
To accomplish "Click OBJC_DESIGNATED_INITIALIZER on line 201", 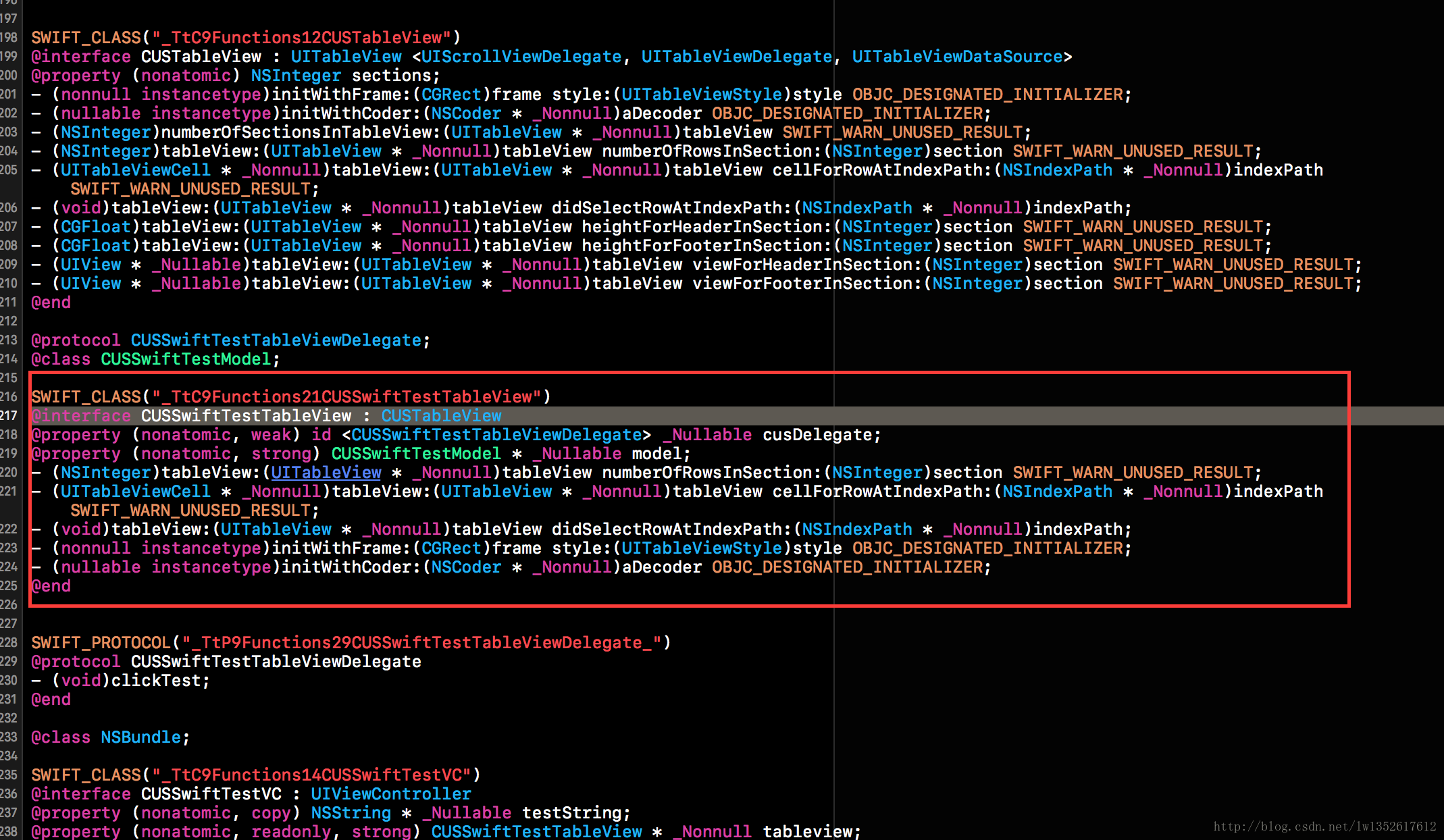I will click(x=987, y=95).
